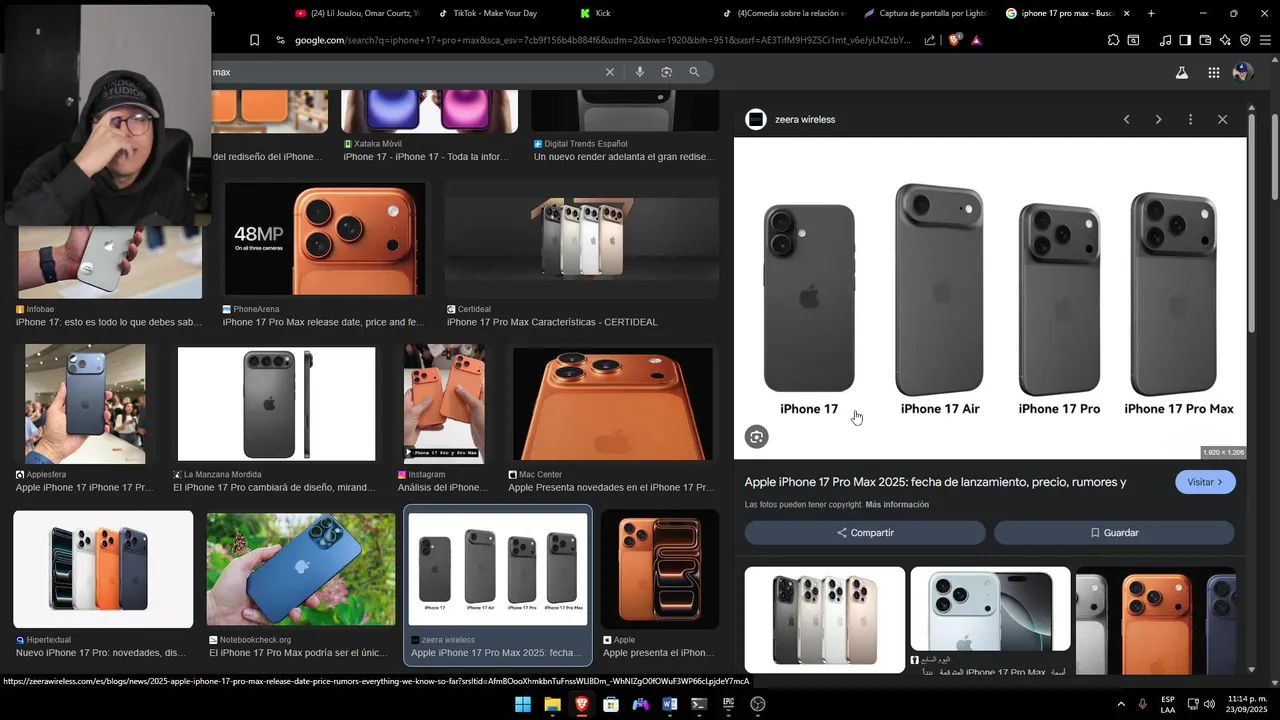Switch to the Captura de pantalla Lightshot tab
The width and height of the screenshot is (1280, 720).
pos(925,13)
